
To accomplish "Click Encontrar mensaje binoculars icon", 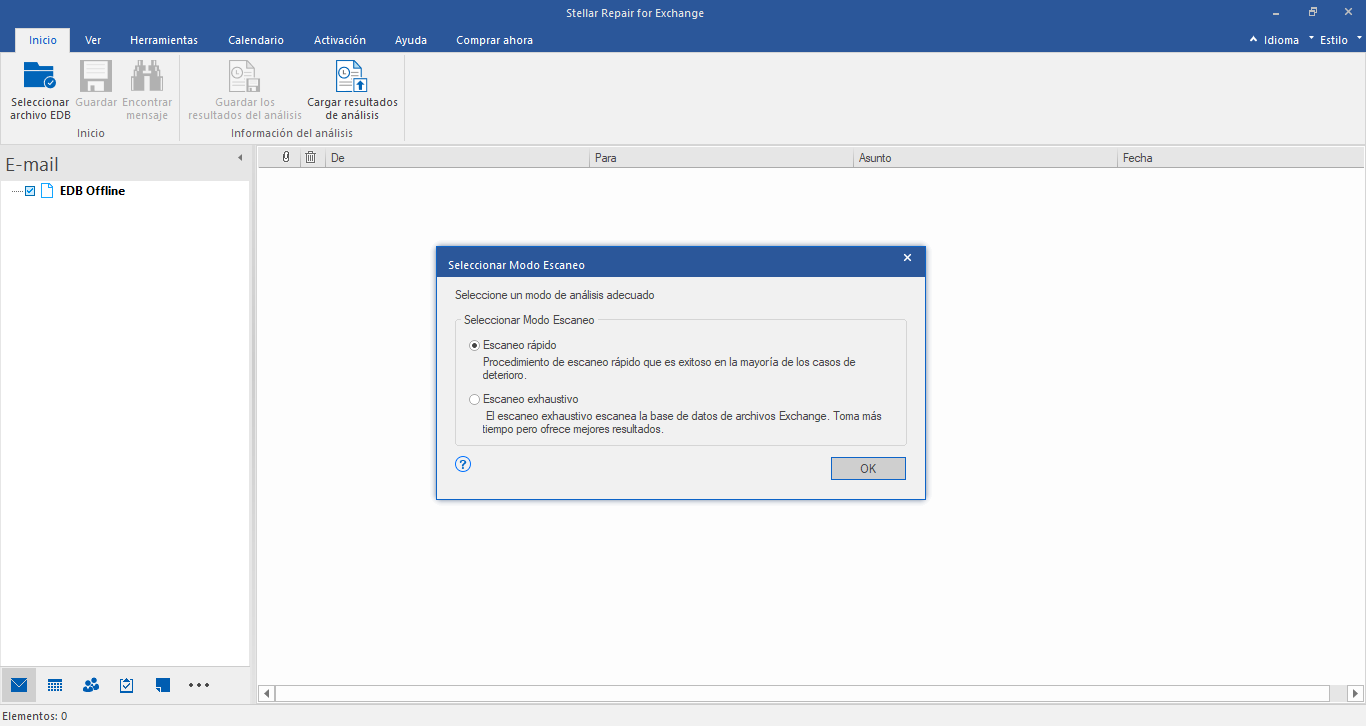I will coord(147,76).
